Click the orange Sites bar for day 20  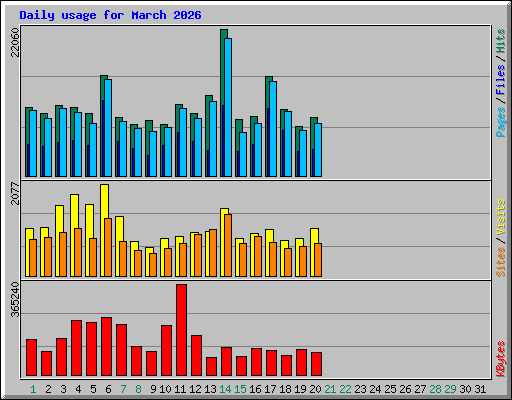click(x=318, y=260)
